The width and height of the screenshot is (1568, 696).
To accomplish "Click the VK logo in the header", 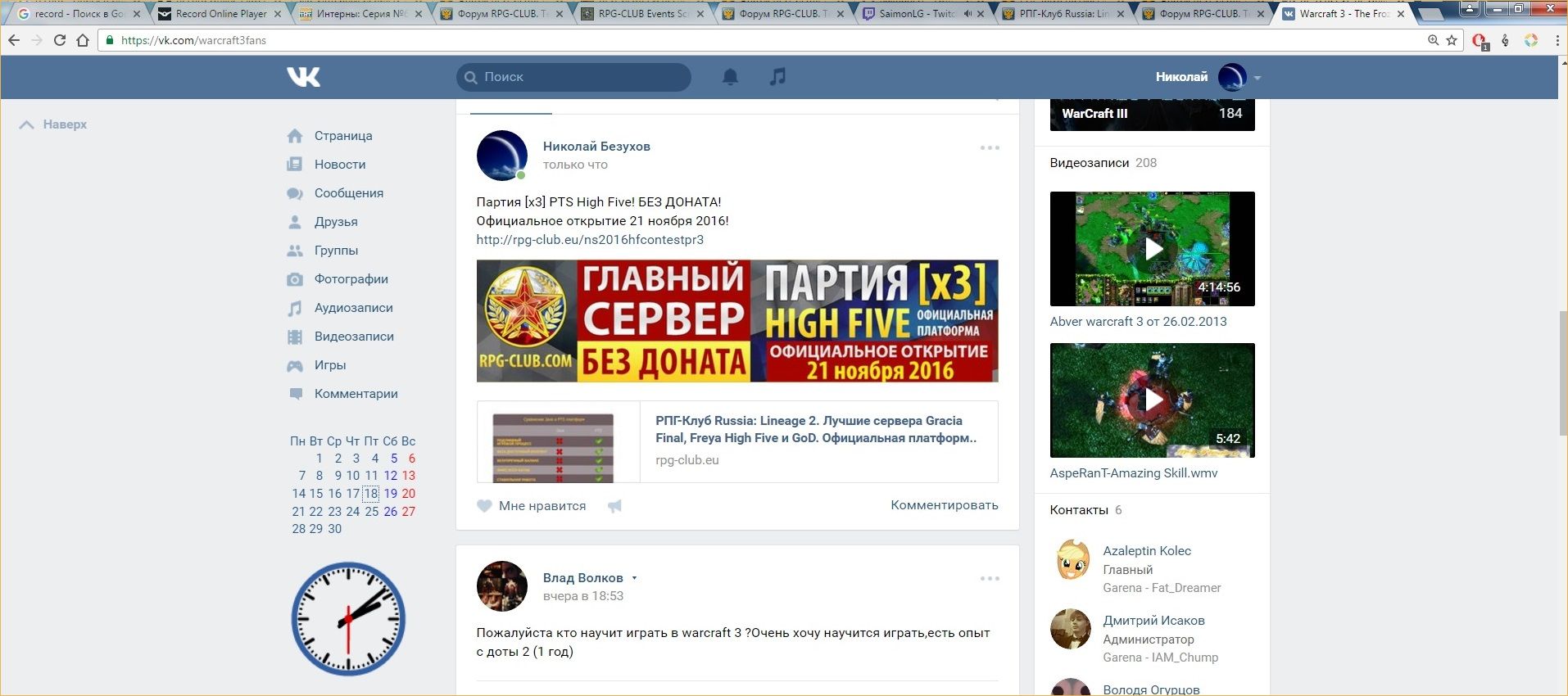I will 303,77.
